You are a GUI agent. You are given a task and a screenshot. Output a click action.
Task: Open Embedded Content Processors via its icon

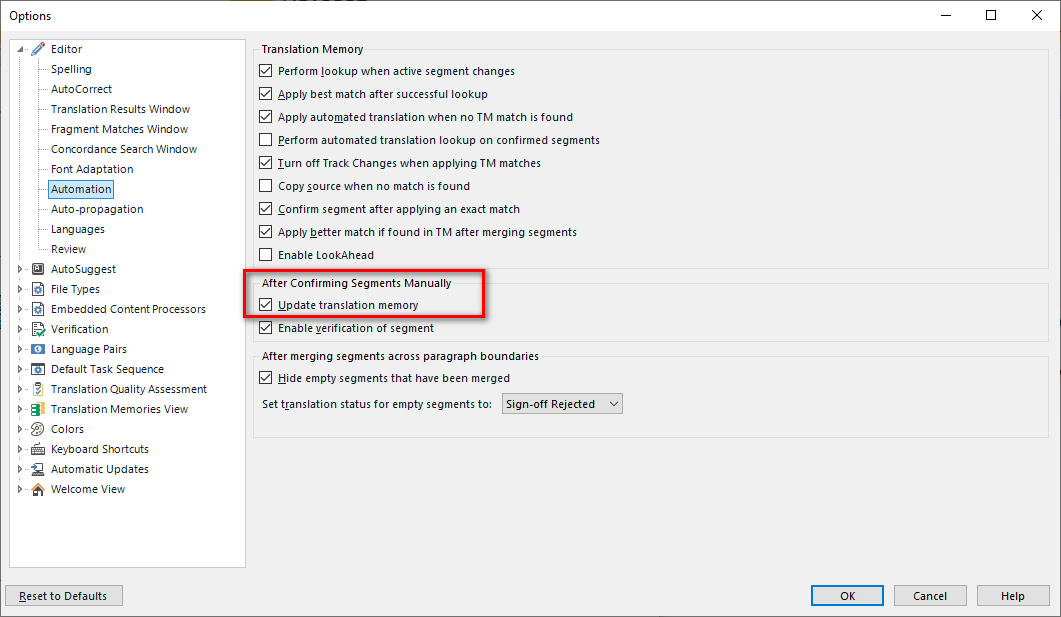coord(38,308)
